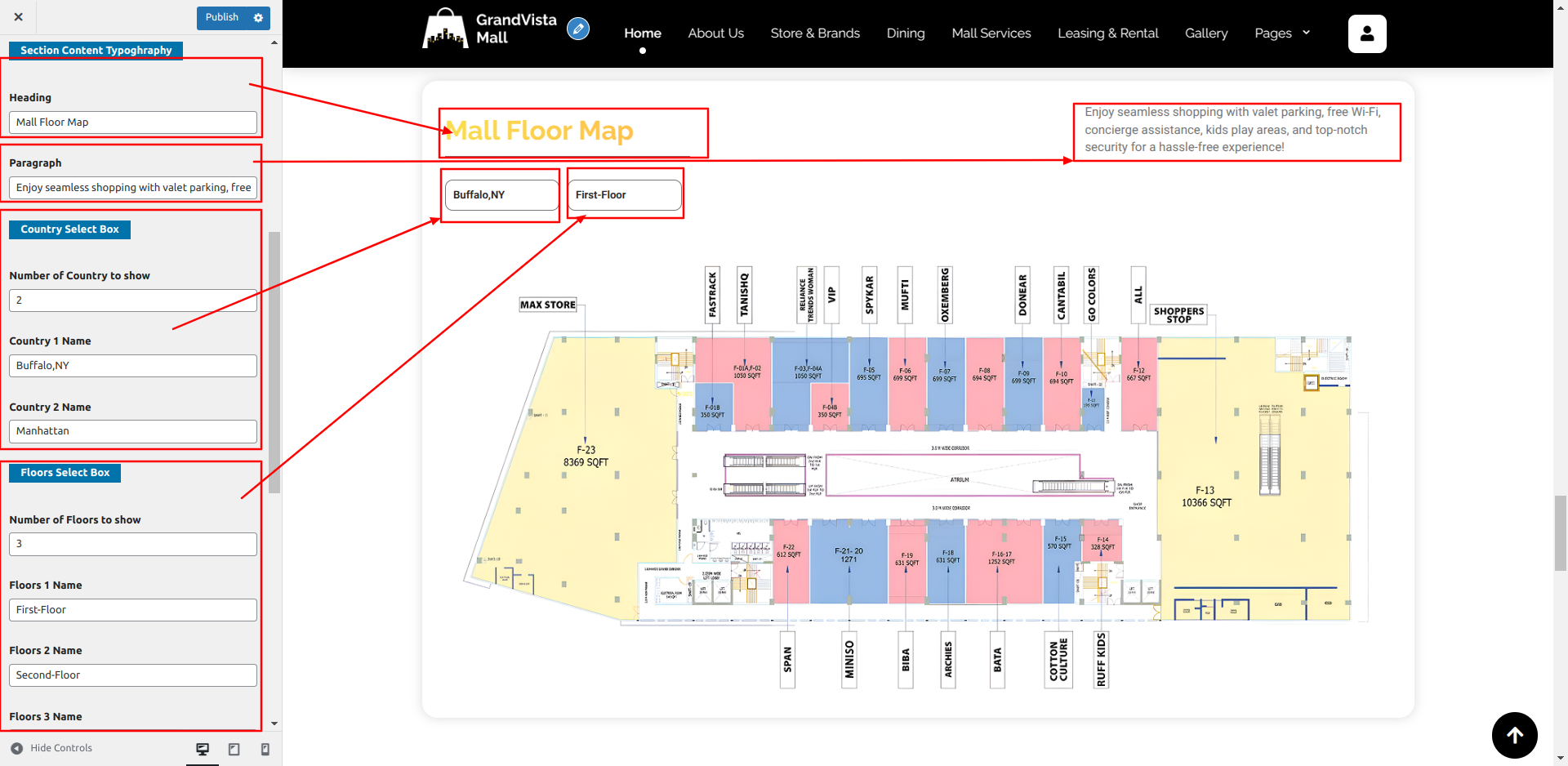Go to Store & Brands menu item
The height and width of the screenshot is (766, 1568).
click(814, 33)
